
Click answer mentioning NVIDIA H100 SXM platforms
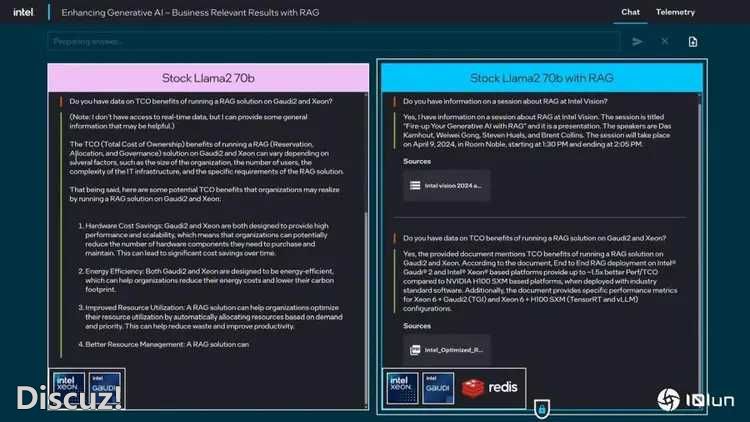[x=540, y=281]
